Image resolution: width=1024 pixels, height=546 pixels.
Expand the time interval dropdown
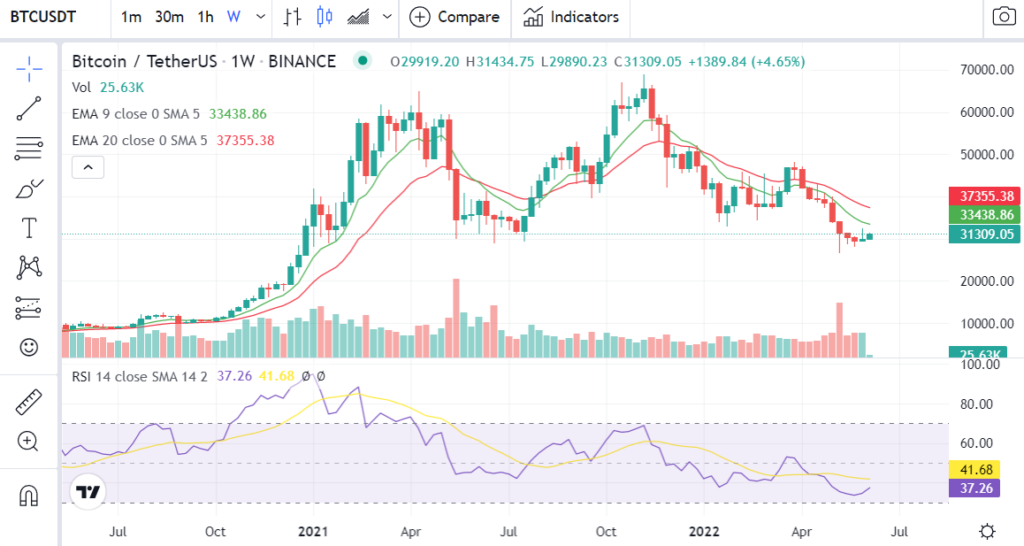pos(261,17)
